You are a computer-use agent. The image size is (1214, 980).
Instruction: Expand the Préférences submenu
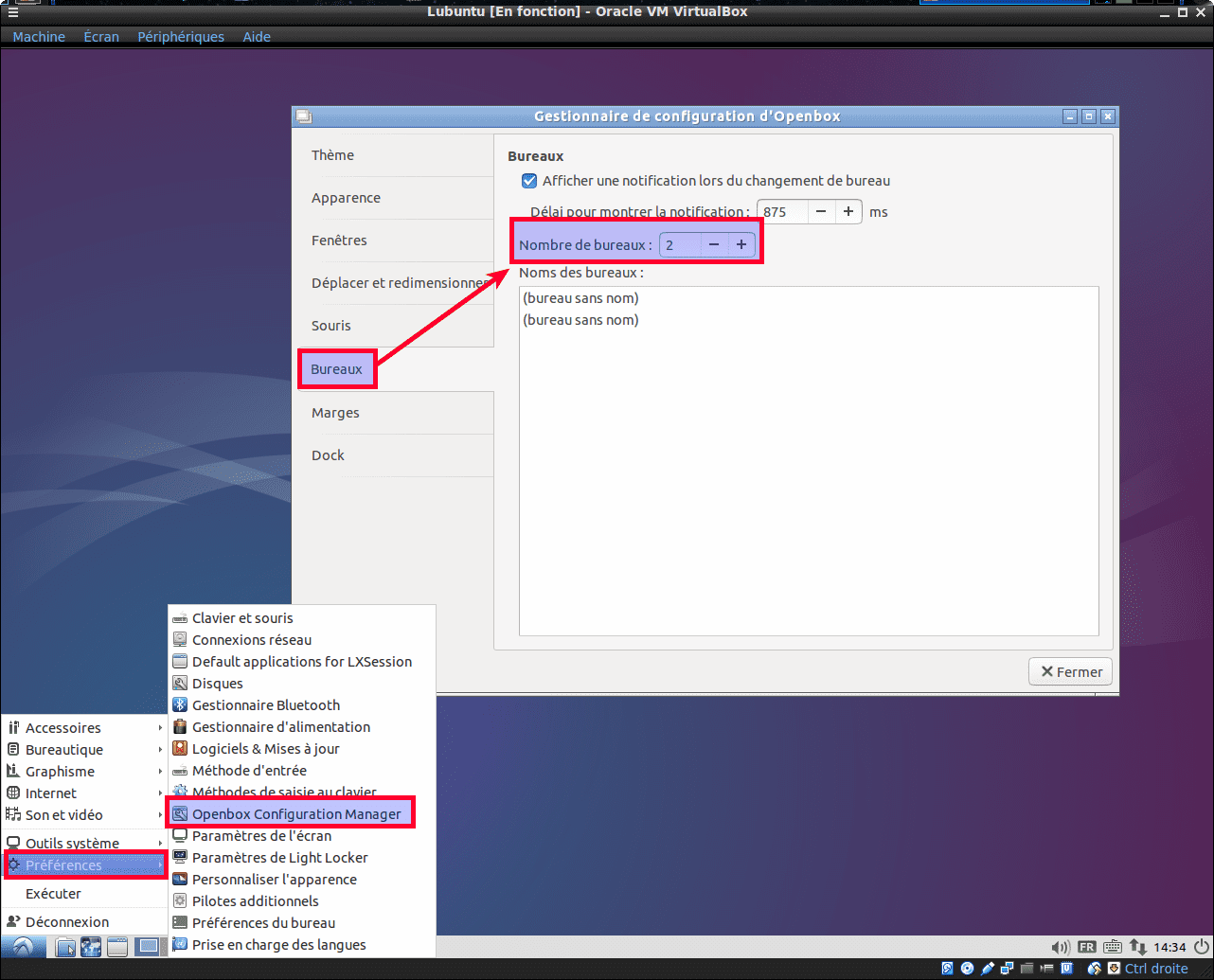click(85, 865)
